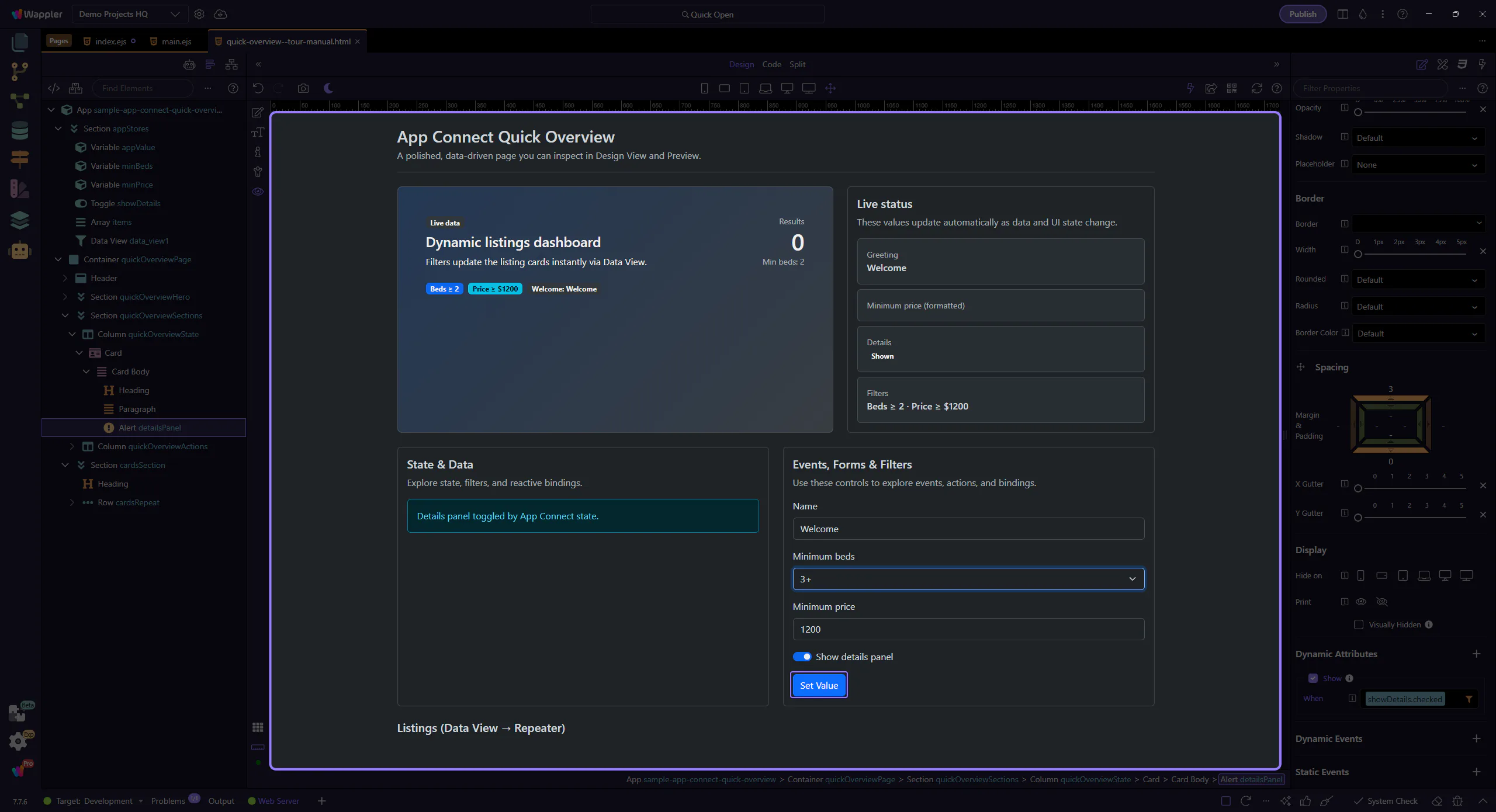The width and height of the screenshot is (1496, 812).
Task: Switch to dark mode moon icon
Action: [x=328, y=88]
